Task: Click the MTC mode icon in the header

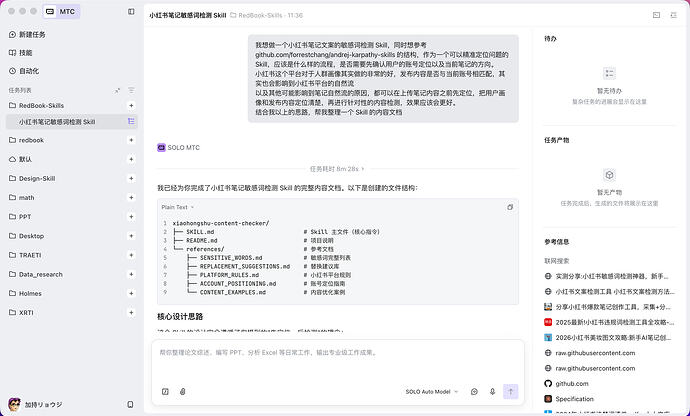Action: pos(50,11)
